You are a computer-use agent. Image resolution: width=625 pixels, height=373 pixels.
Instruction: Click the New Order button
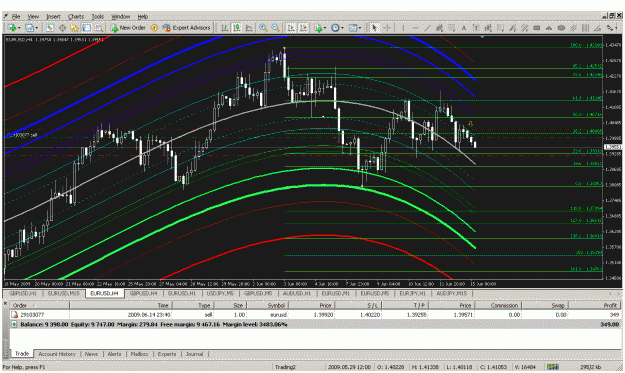click(x=128, y=27)
